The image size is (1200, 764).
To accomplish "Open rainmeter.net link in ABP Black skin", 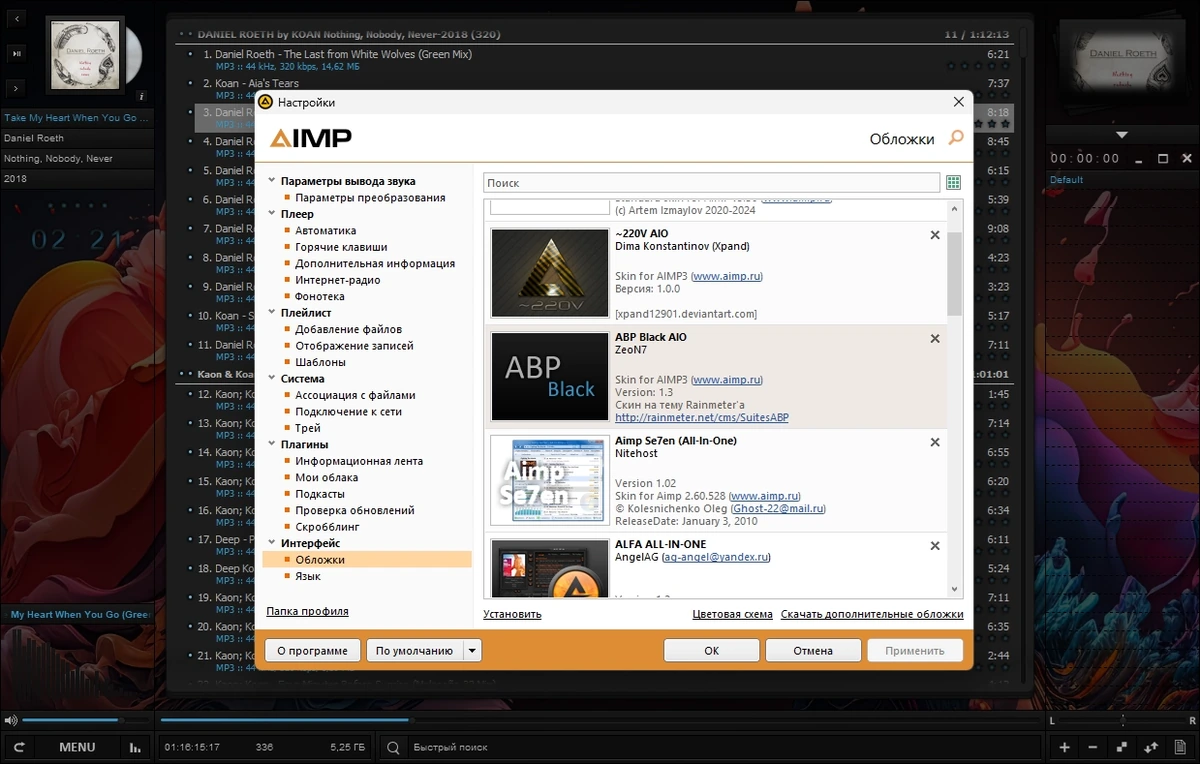I will click(701, 417).
